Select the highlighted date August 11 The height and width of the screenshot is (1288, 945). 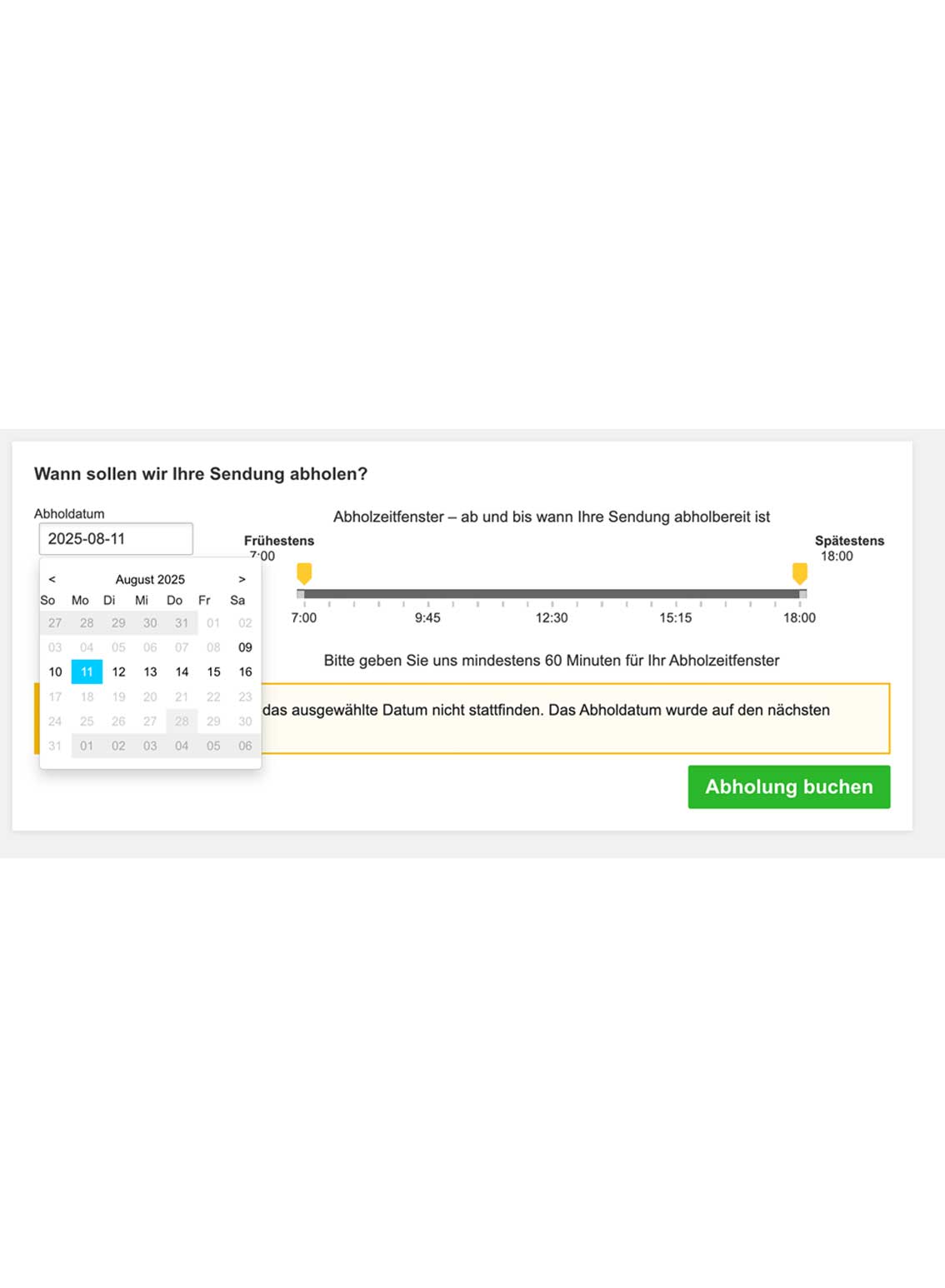point(87,671)
